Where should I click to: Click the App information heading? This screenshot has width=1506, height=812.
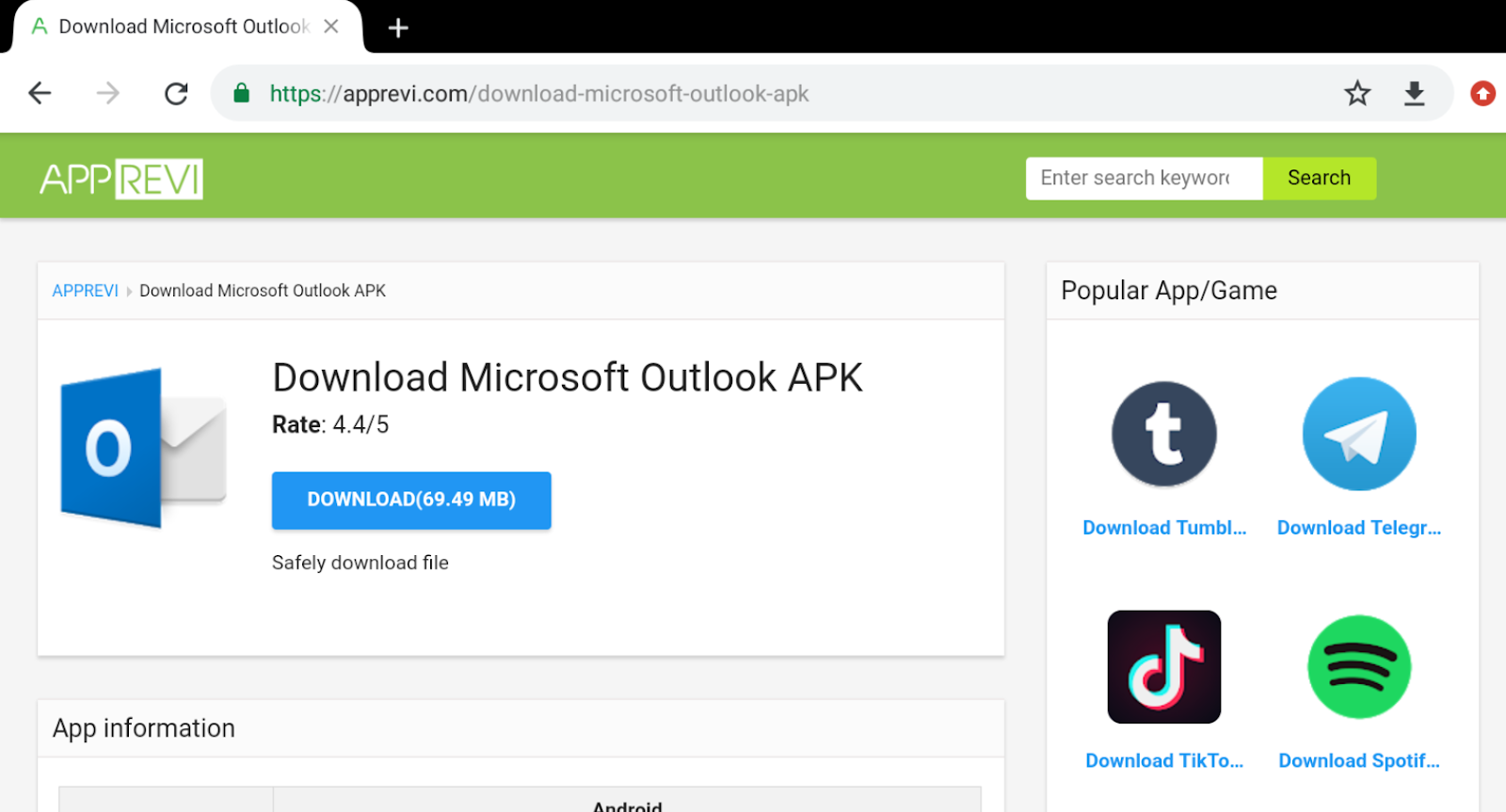[144, 728]
